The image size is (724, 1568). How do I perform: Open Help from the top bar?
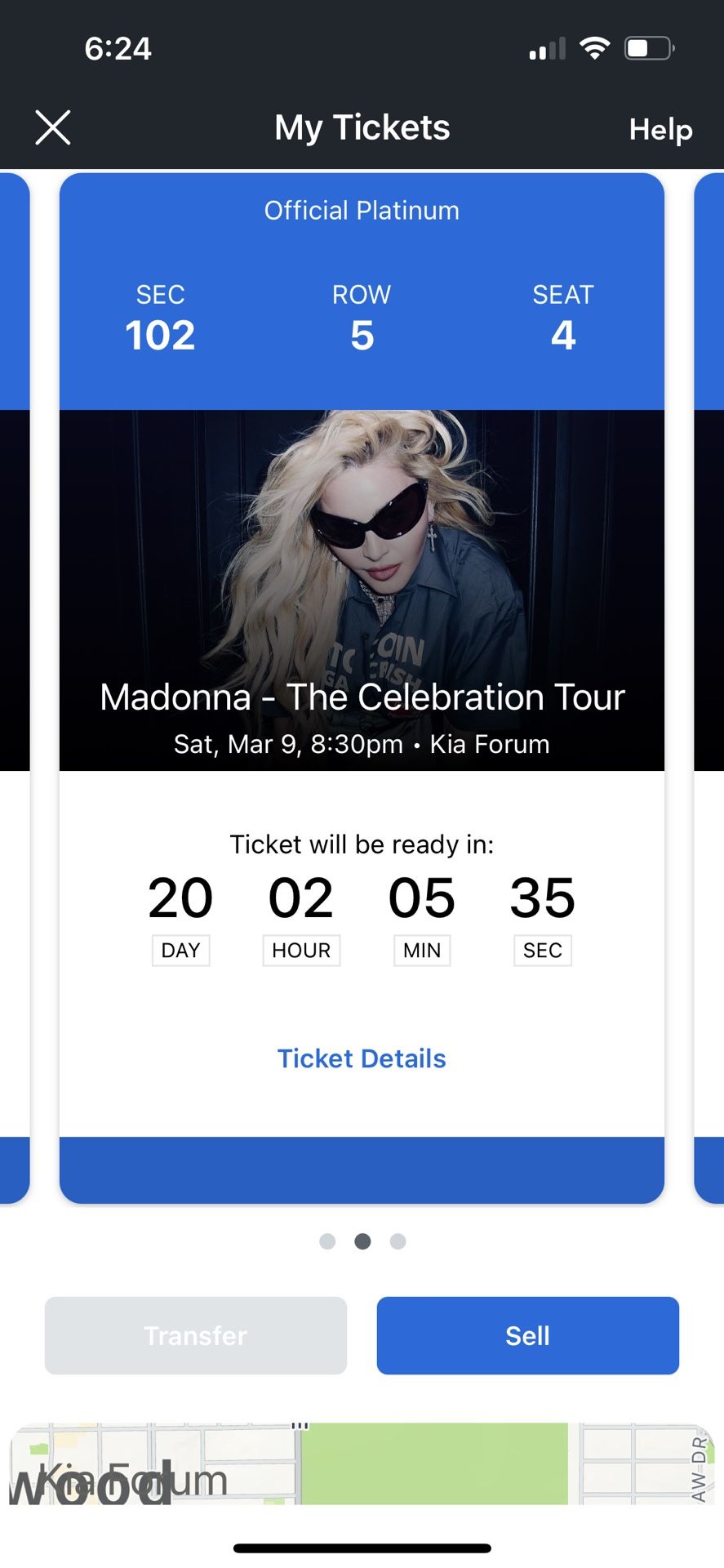coord(660,129)
